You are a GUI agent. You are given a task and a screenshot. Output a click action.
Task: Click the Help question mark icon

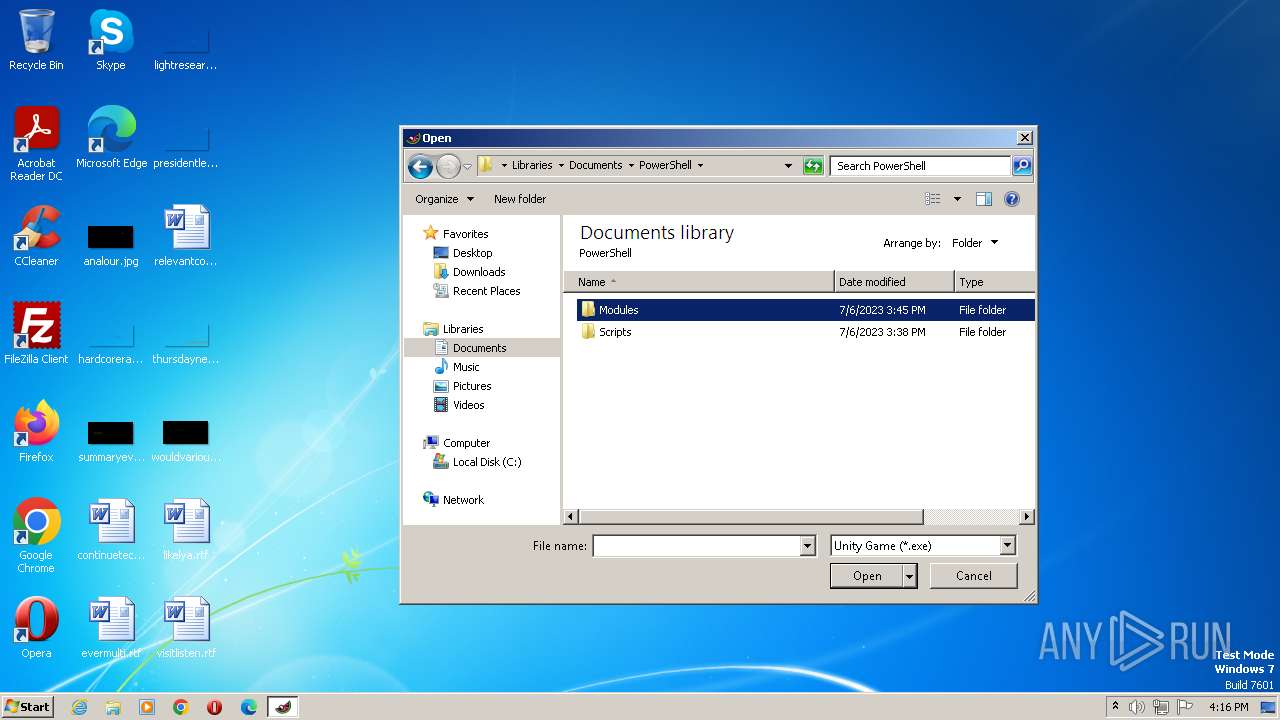click(1012, 199)
